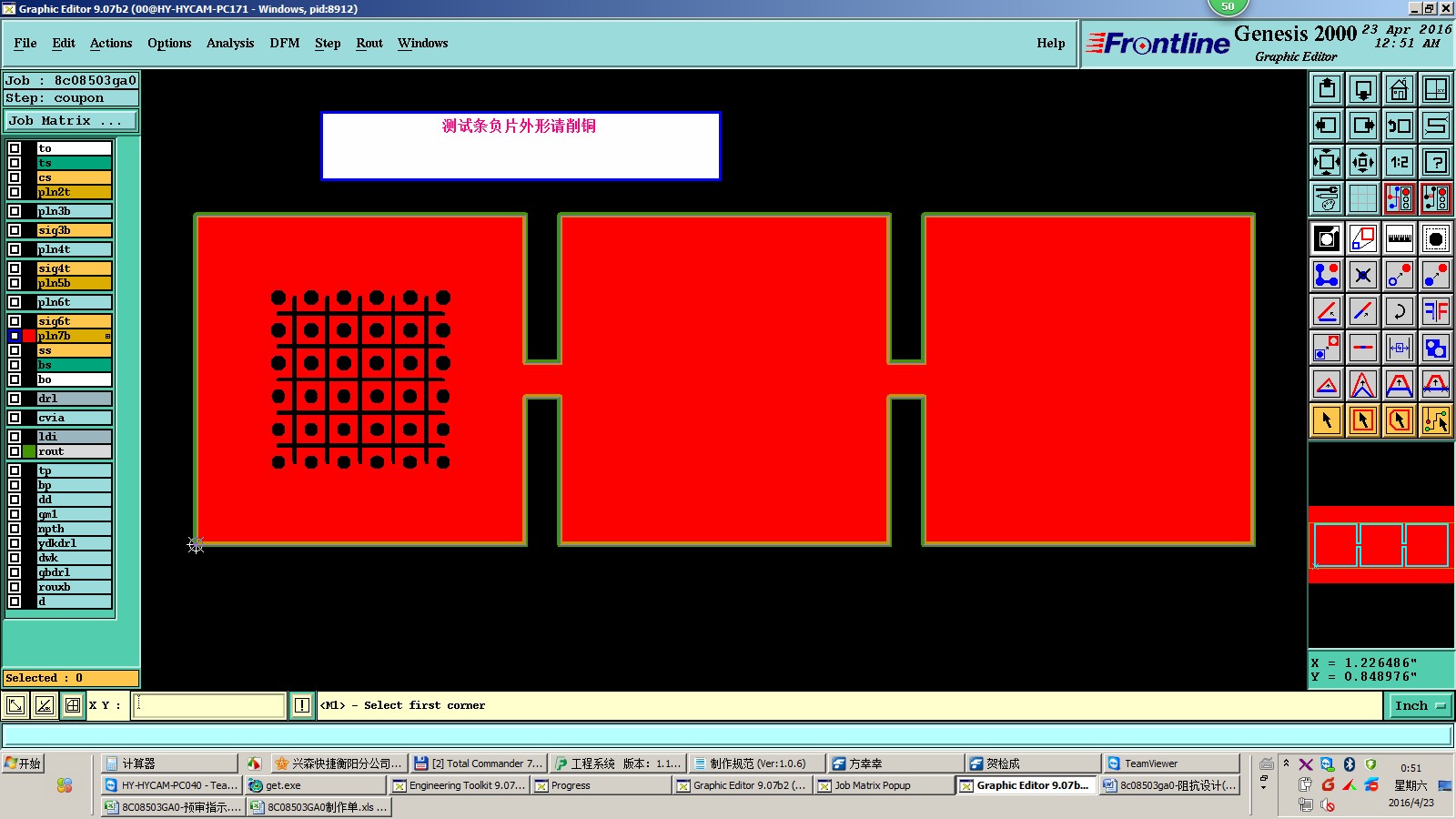Open the 计算器 taskbar item
This screenshot has height=819, width=1456.
(169, 763)
